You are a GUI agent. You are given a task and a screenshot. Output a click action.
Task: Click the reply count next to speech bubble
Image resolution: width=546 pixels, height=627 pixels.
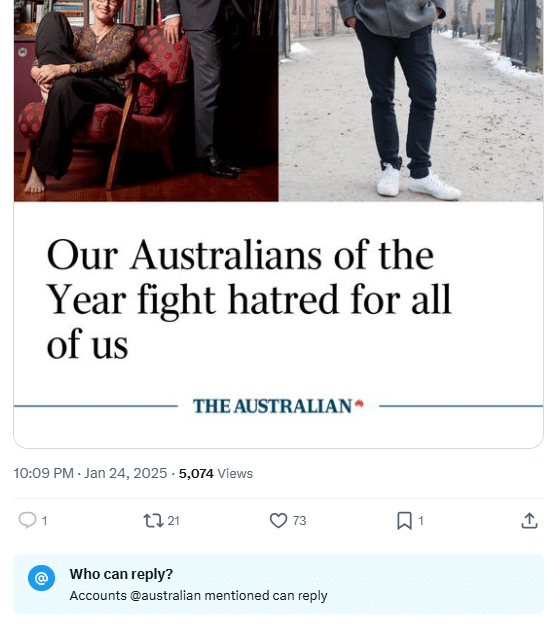(44, 521)
